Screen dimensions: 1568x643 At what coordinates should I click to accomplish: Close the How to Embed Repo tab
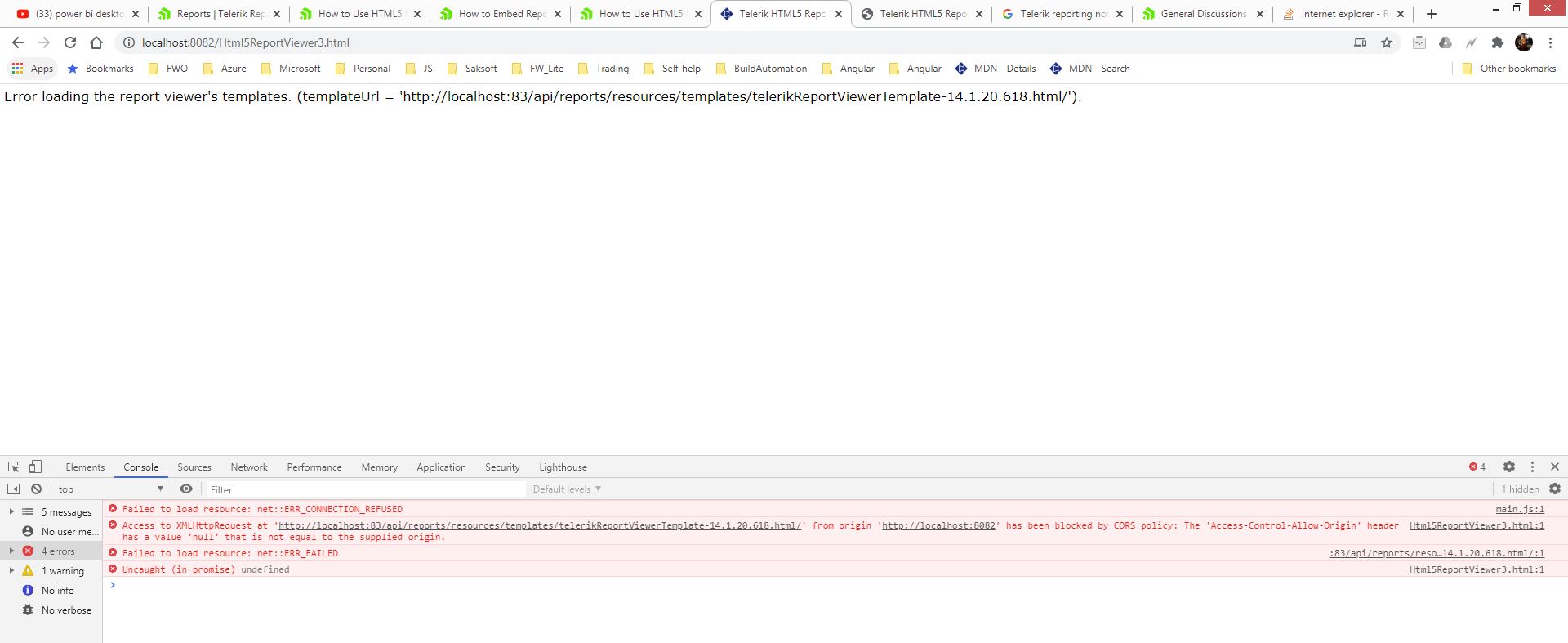click(x=557, y=14)
